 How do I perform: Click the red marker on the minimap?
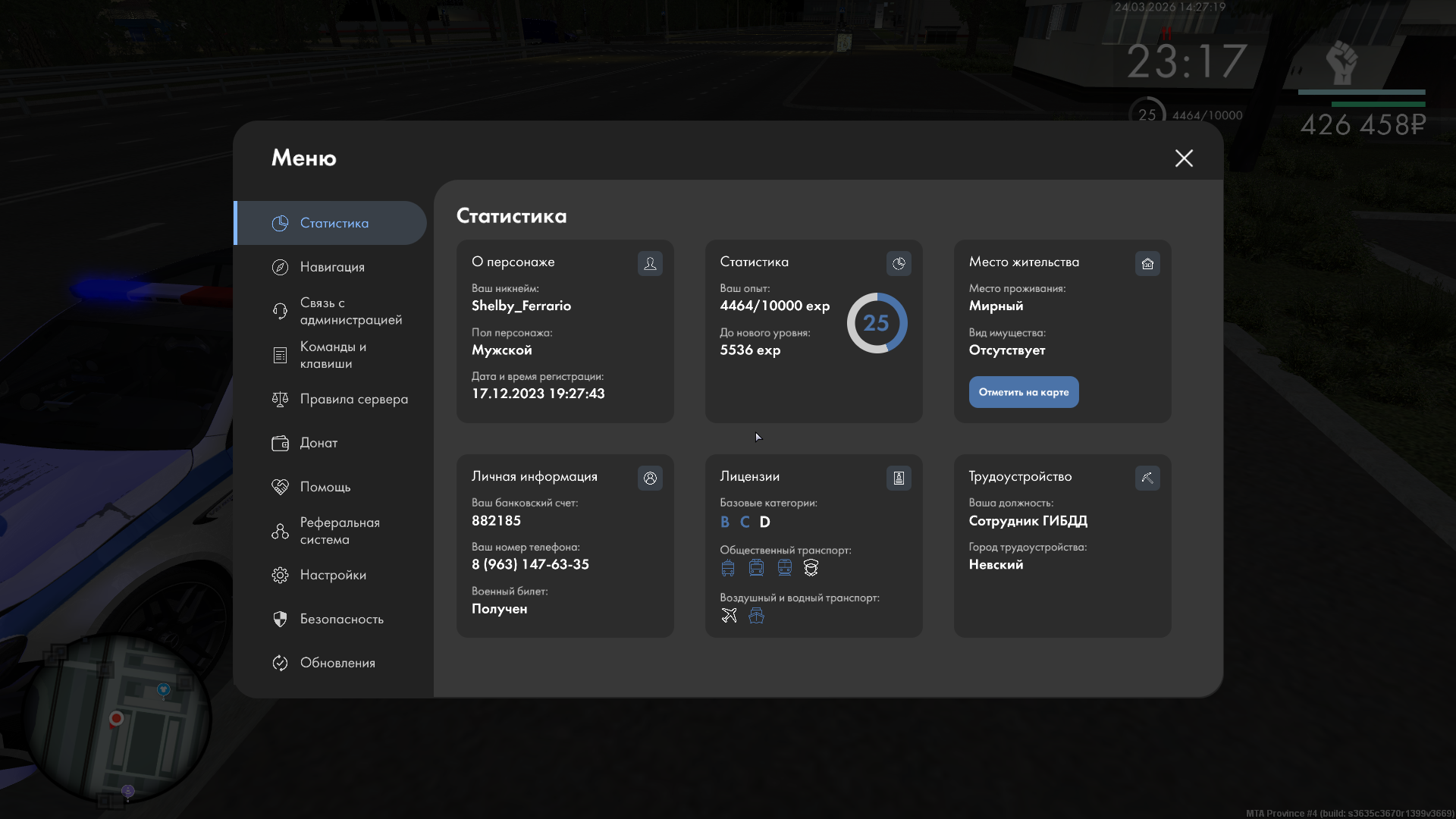click(x=116, y=717)
